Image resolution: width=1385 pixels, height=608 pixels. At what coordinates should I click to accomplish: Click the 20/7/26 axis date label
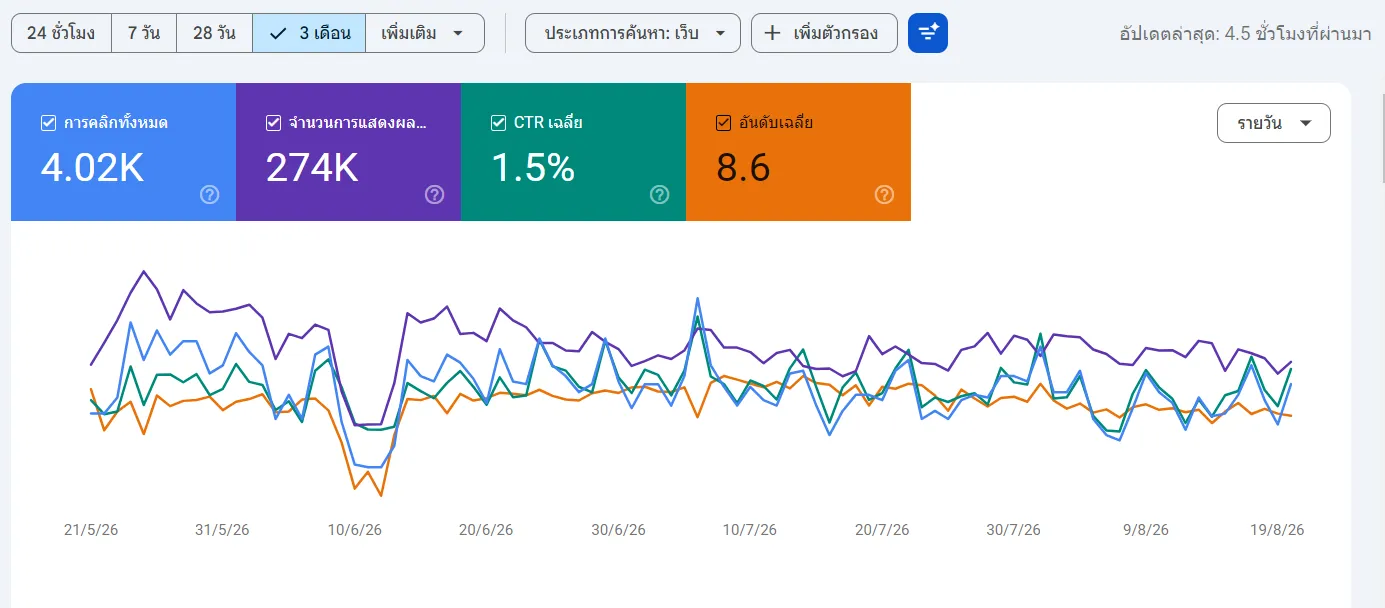coord(882,530)
